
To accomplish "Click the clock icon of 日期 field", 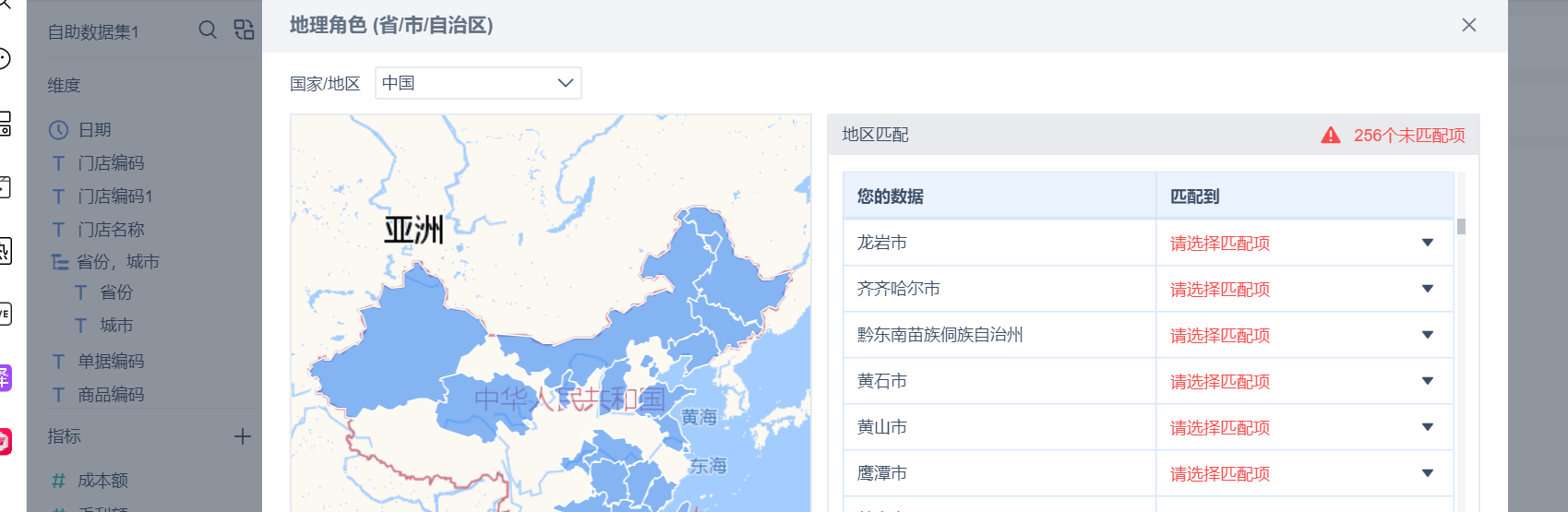I will [59, 130].
